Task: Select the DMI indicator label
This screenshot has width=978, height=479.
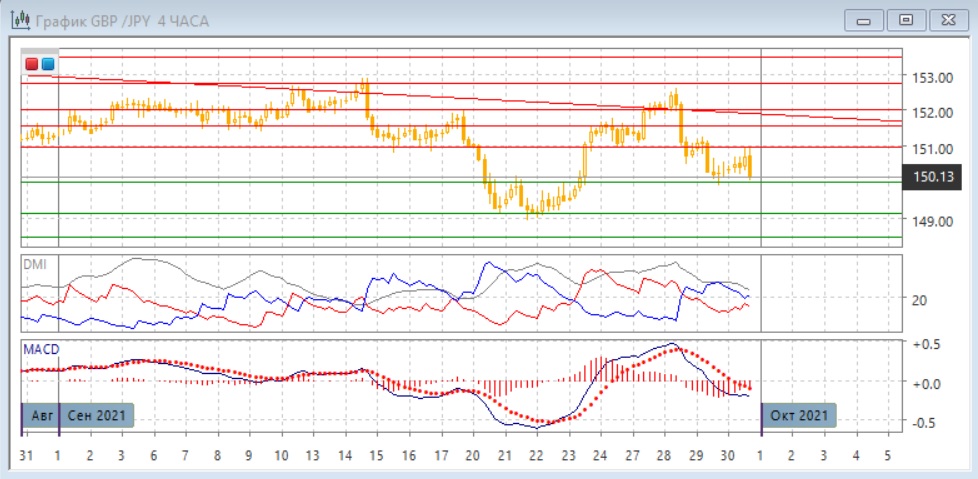Action: tap(35, 264)
